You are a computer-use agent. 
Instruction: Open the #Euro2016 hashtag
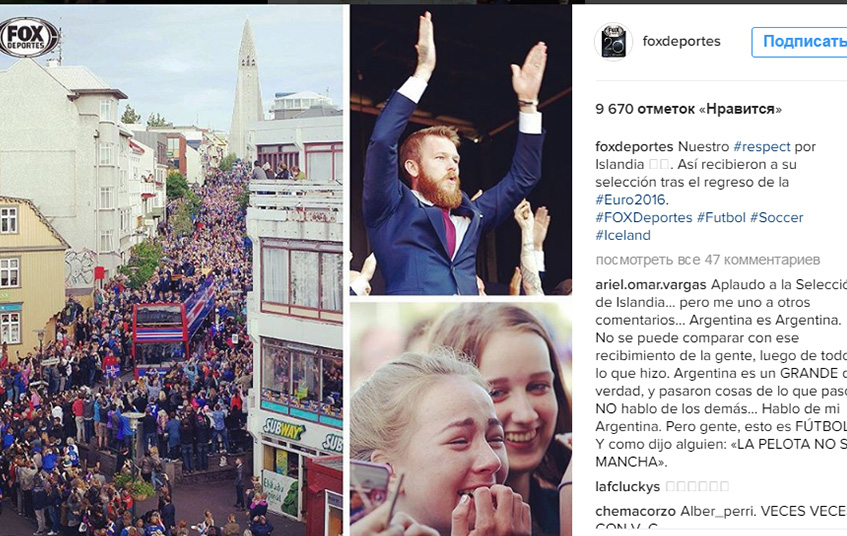(630, 200)
